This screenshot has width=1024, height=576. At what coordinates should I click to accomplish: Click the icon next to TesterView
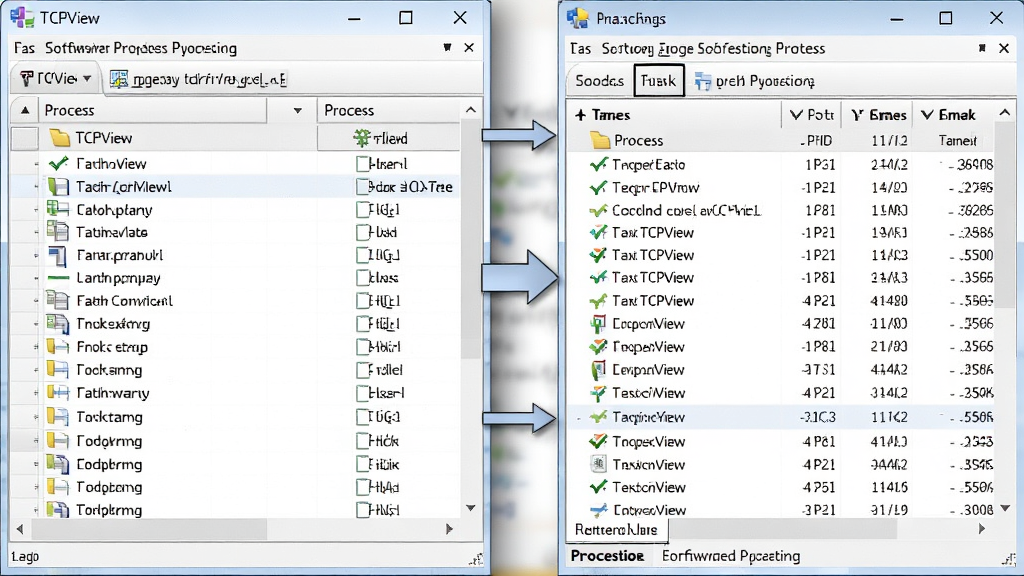tap(598, 393)
